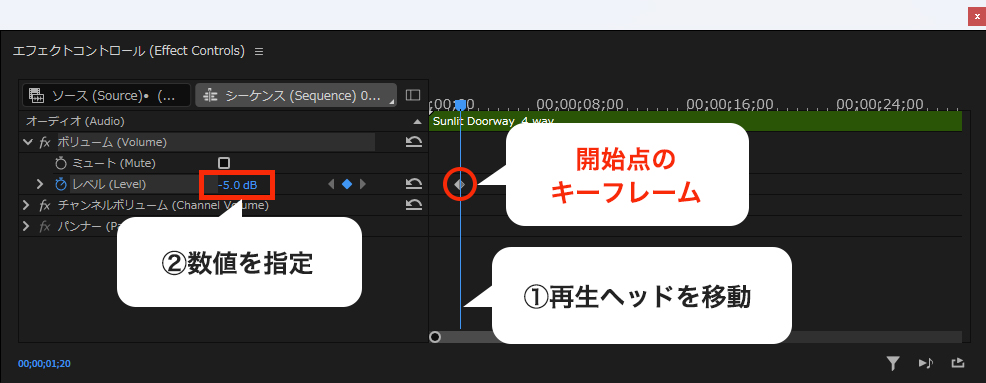Select the Level keyframe on the timeline
The height and width of the screenshot is (383, 986).
[460, 184]
